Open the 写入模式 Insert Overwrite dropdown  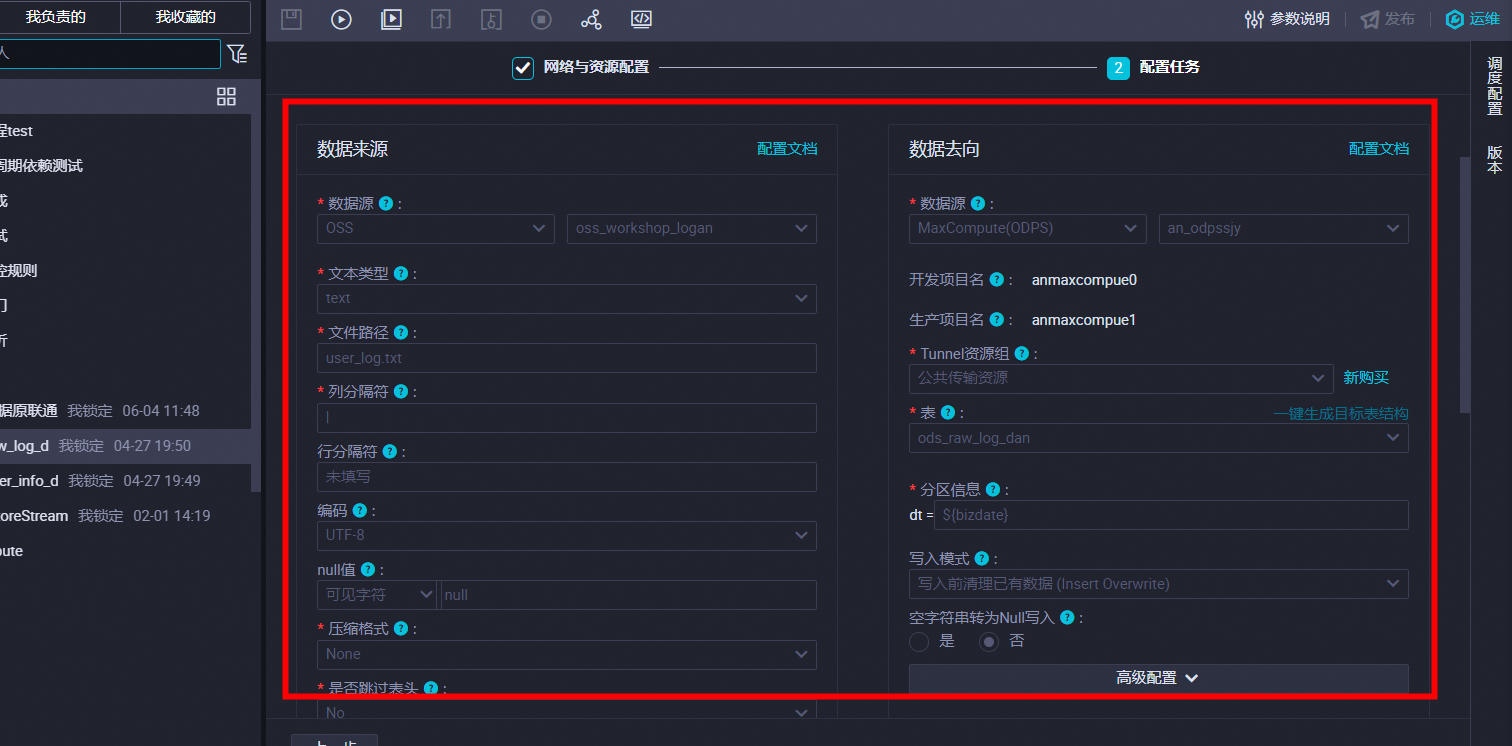pos(1159,584)
